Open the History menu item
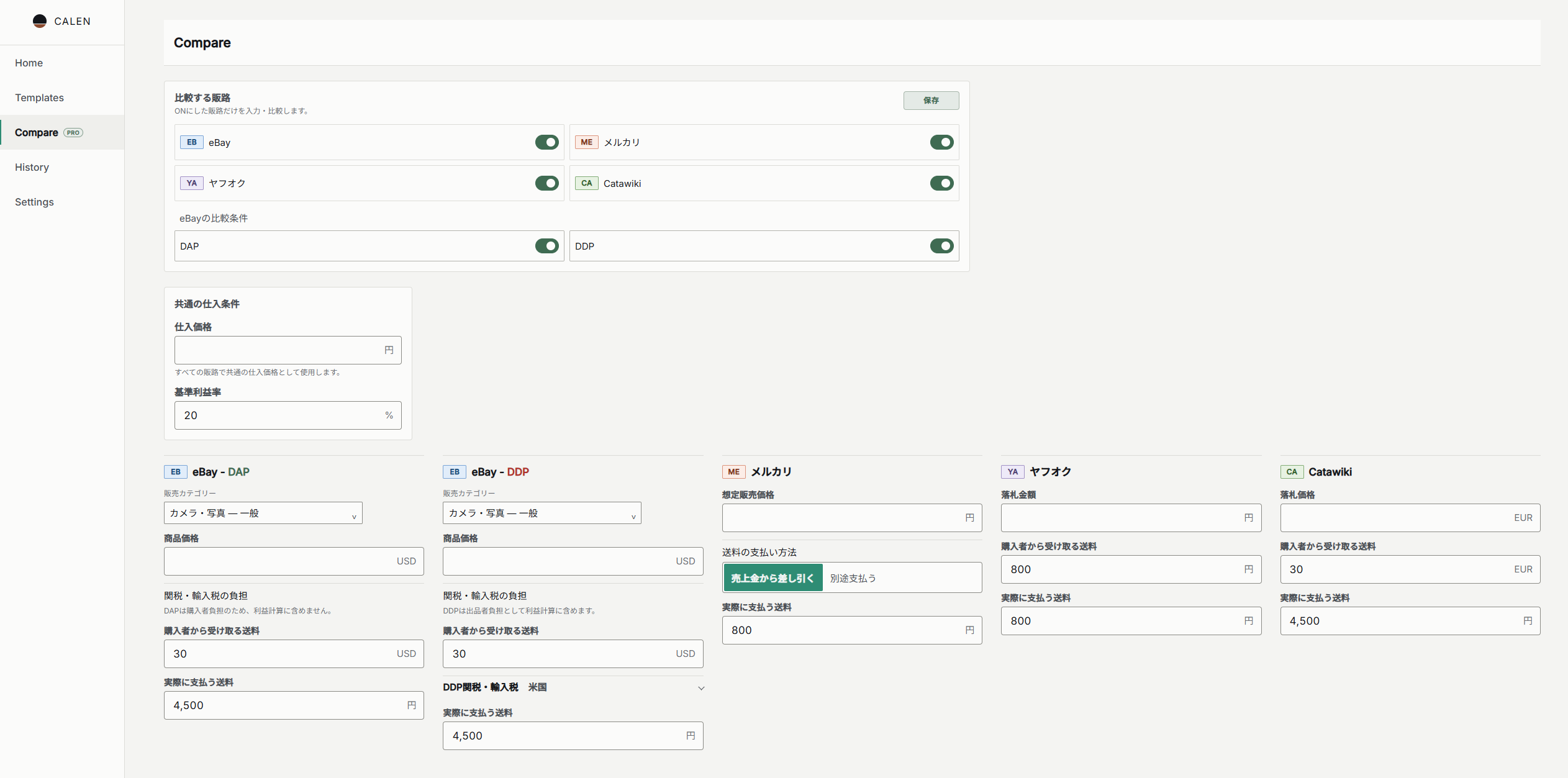This screenshot has width=1568, height=778. (62, 167)
